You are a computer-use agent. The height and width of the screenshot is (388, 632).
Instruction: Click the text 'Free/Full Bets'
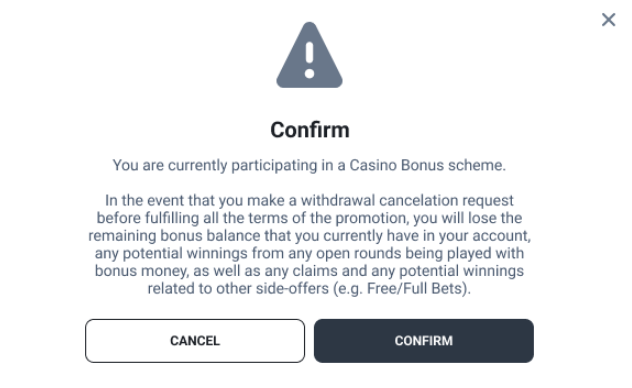pos(414,288)
